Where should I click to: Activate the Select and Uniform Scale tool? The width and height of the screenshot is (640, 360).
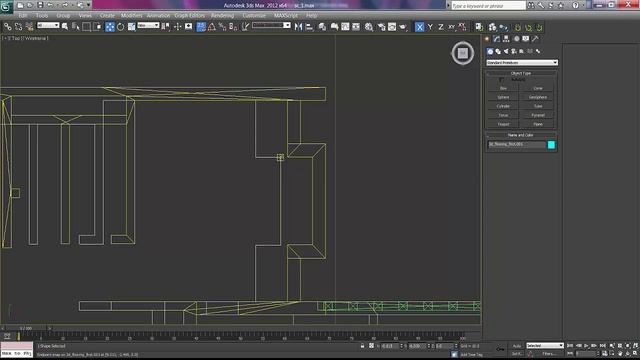[x=131, y=27]
